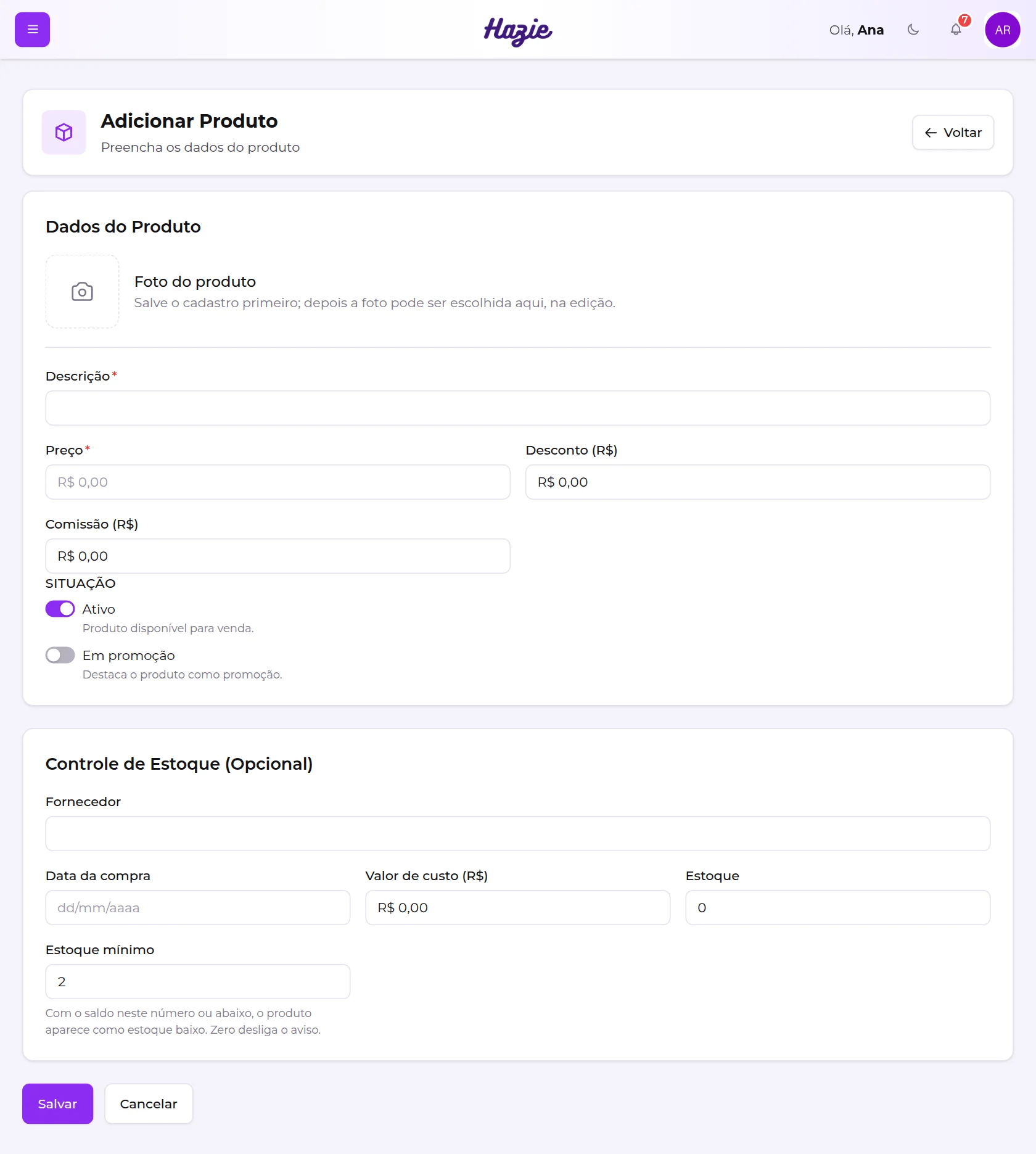The height and width of the screenshot is (1154, 1036).
Task: Select the Comissão (R$) field
Action: pos(277,556)
